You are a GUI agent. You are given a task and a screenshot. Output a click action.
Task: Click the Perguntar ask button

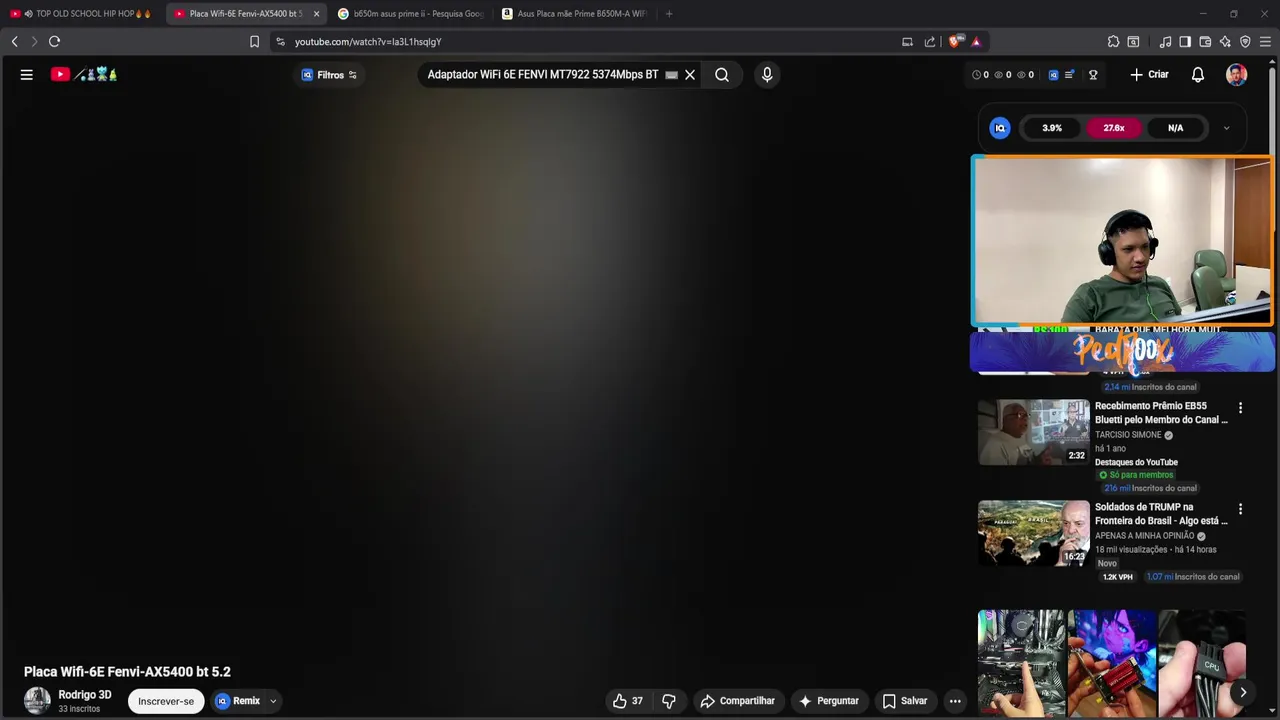(x=829, y=701)
